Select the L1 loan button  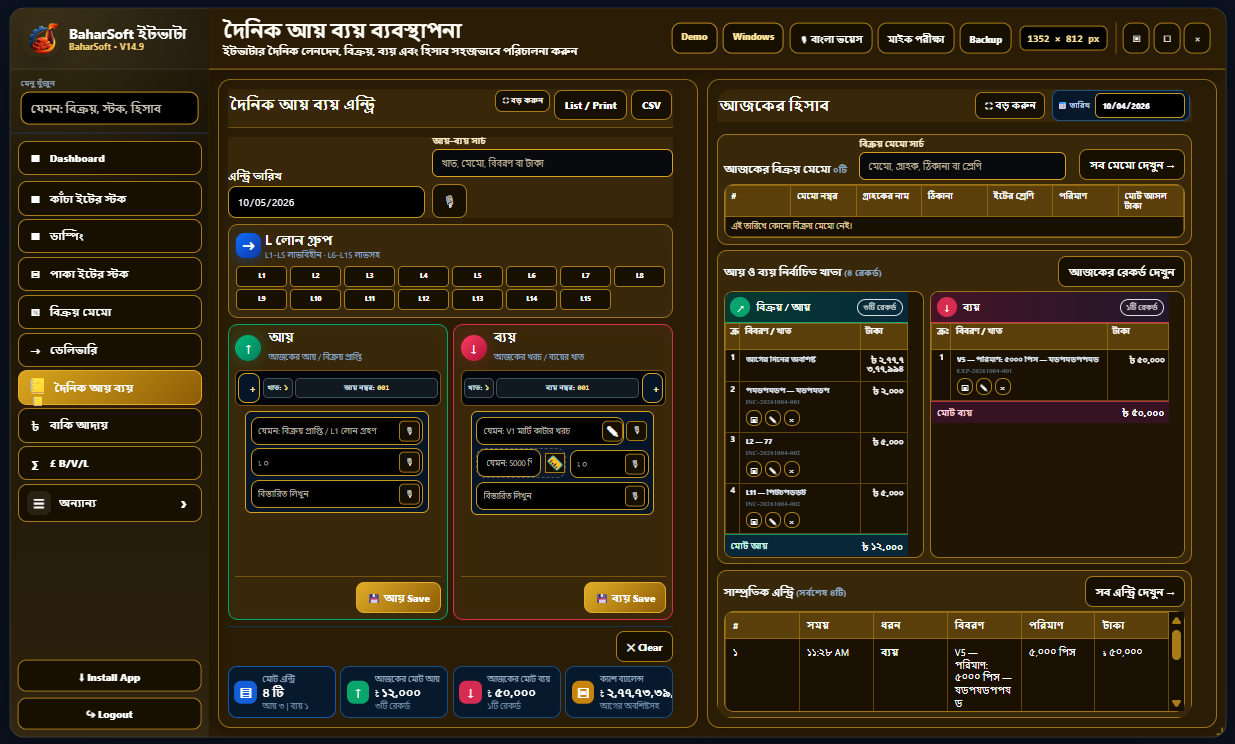[x=262, y=276]
